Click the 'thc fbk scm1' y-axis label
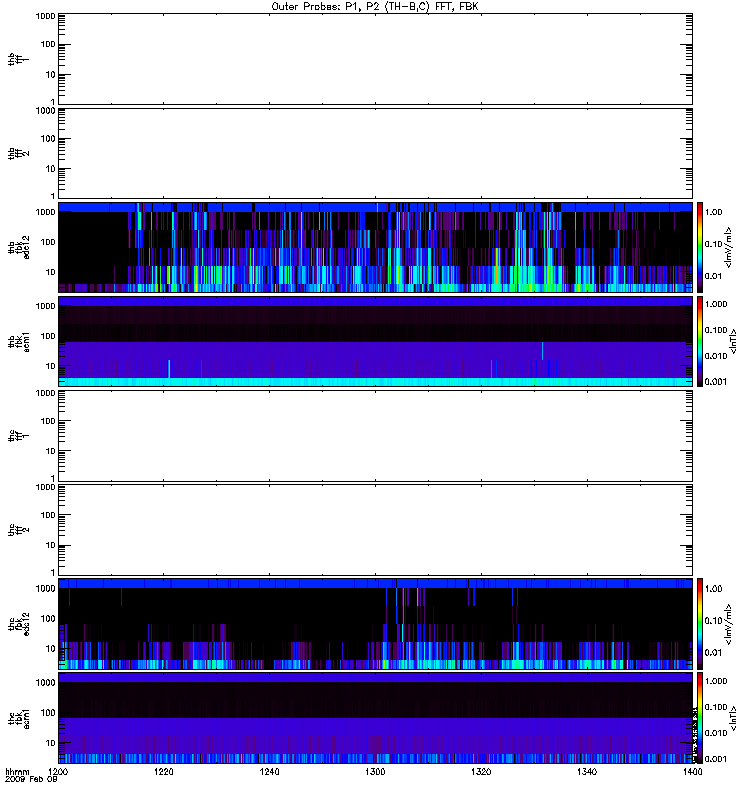 tap(19, 718)
